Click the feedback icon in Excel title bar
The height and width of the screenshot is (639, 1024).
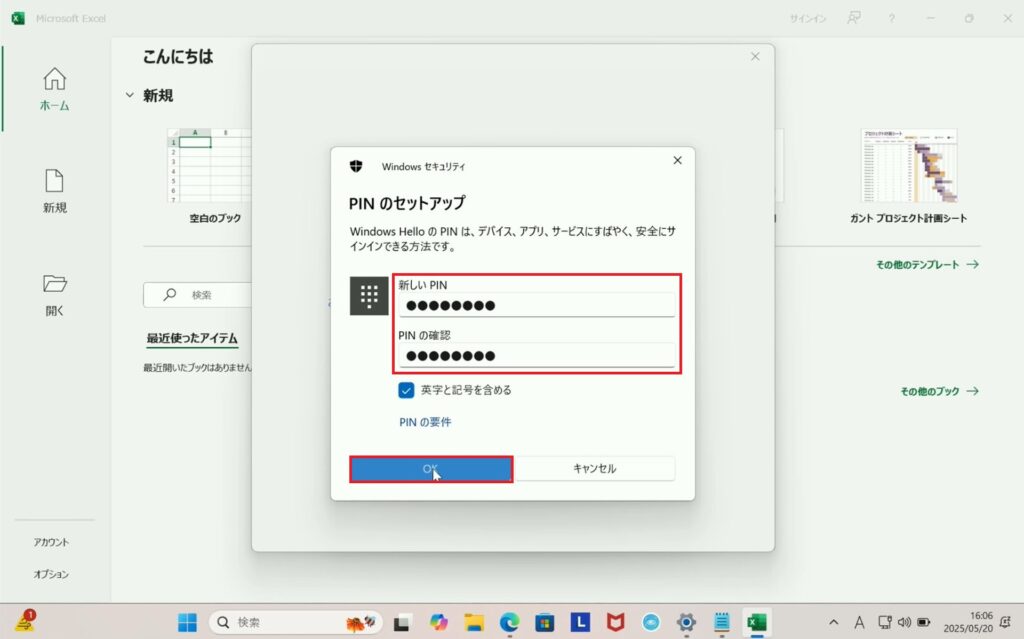(854, 18)
